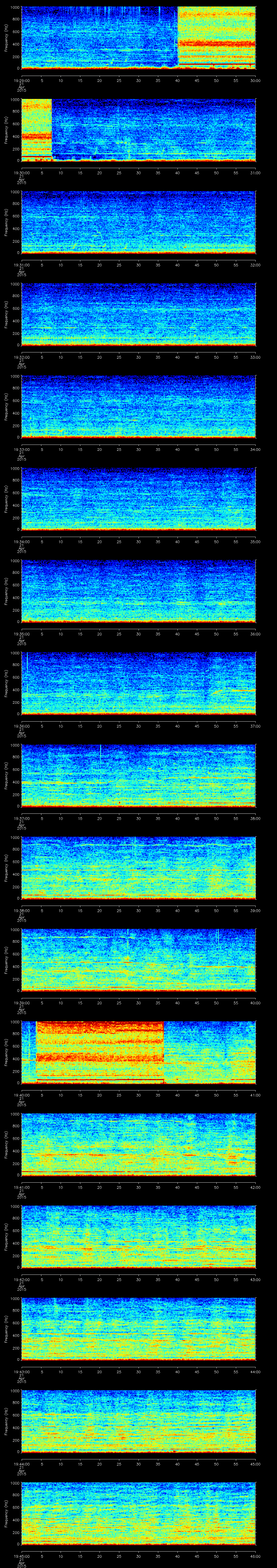
Task: Select the noise burst at the start of the 19:30:00 spectrogram
Action: pyautogui.click(x=37, y=129)
